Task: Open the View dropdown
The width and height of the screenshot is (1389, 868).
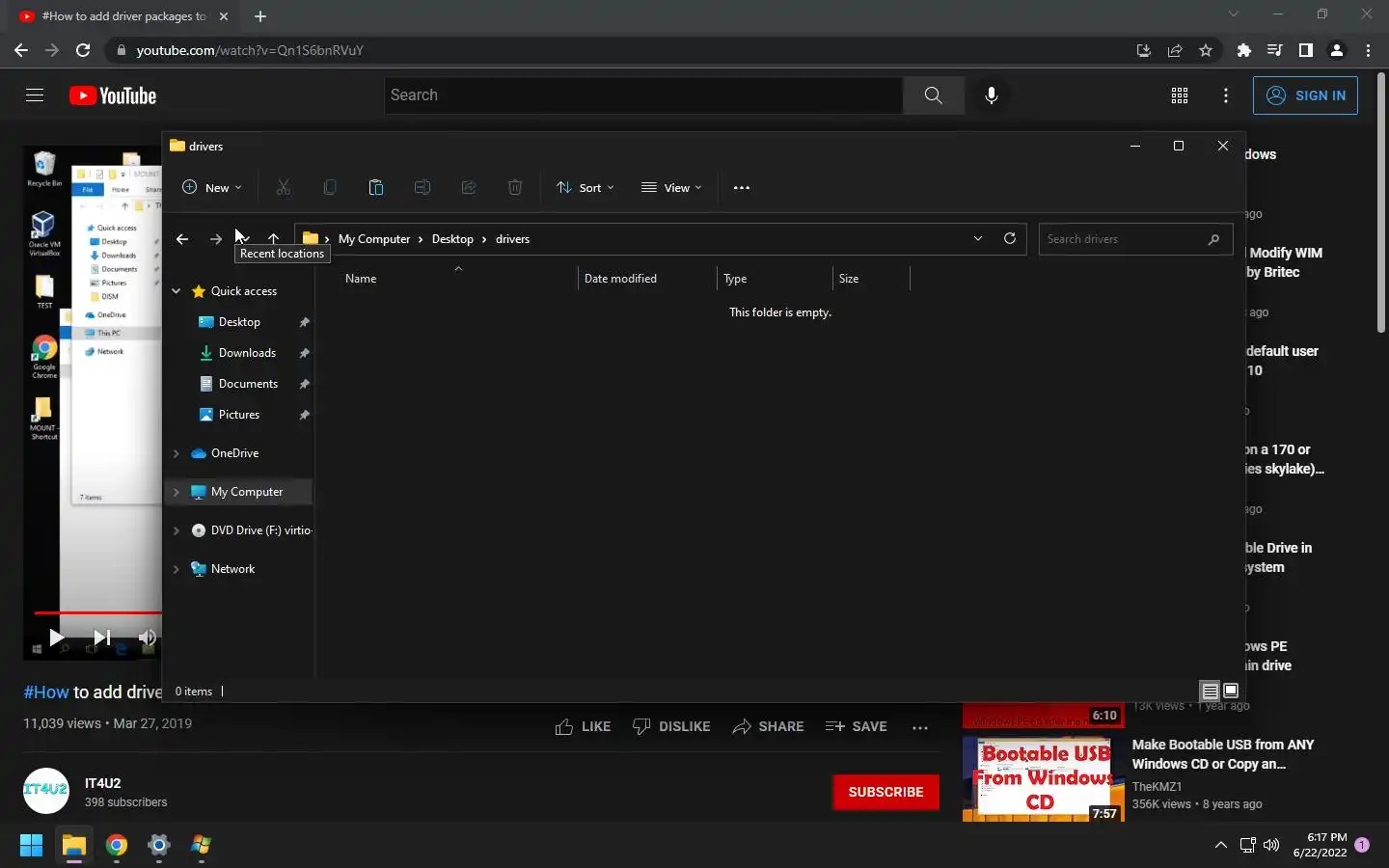Action: point(672,187)
